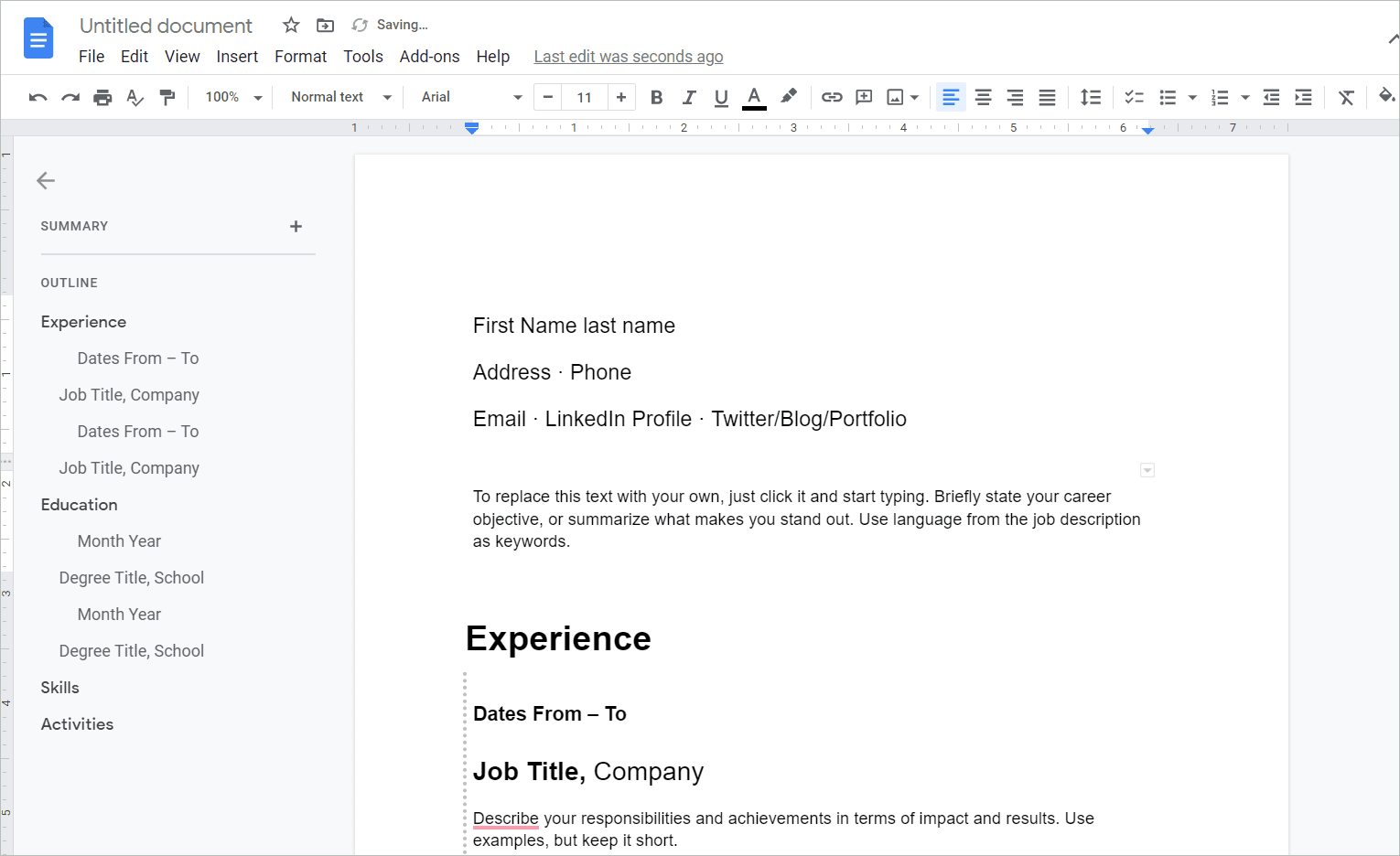Add a comment via the comment icon
The width and height of the screenshot is (1400, 856).
tap(864, 96)
